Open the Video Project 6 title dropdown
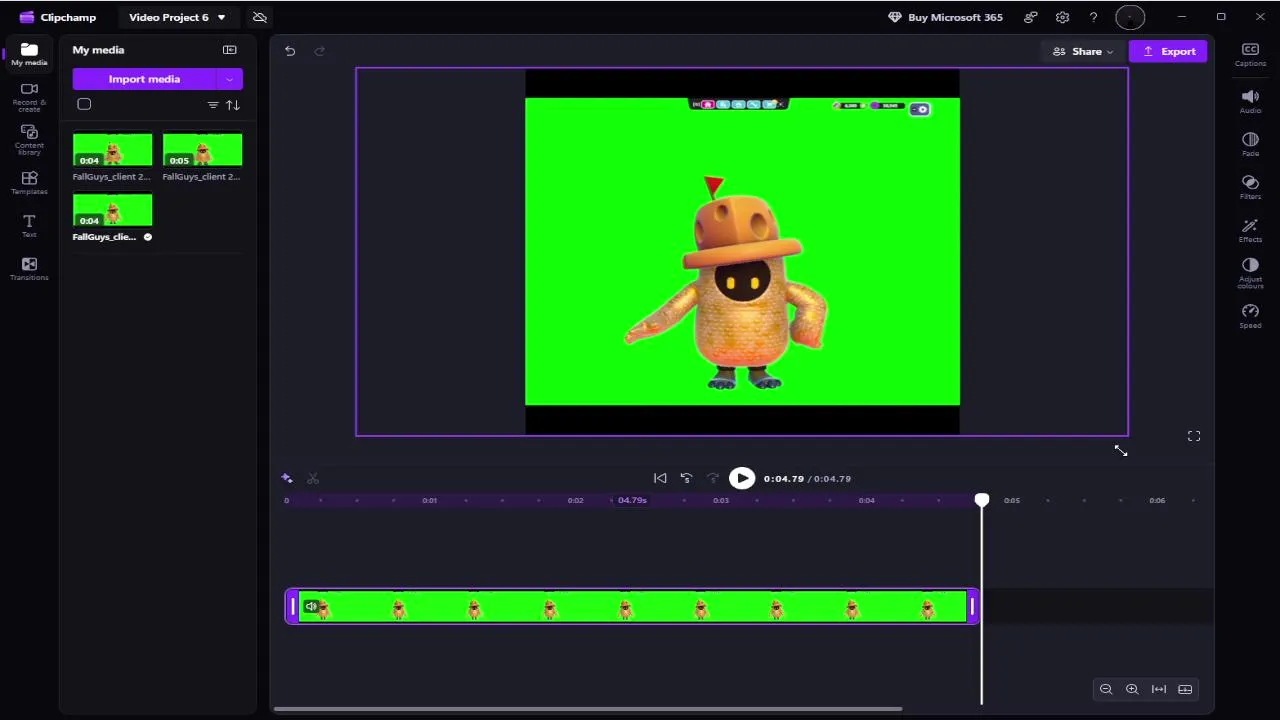This screenshot has height=720, width=1280. point(177,17)
